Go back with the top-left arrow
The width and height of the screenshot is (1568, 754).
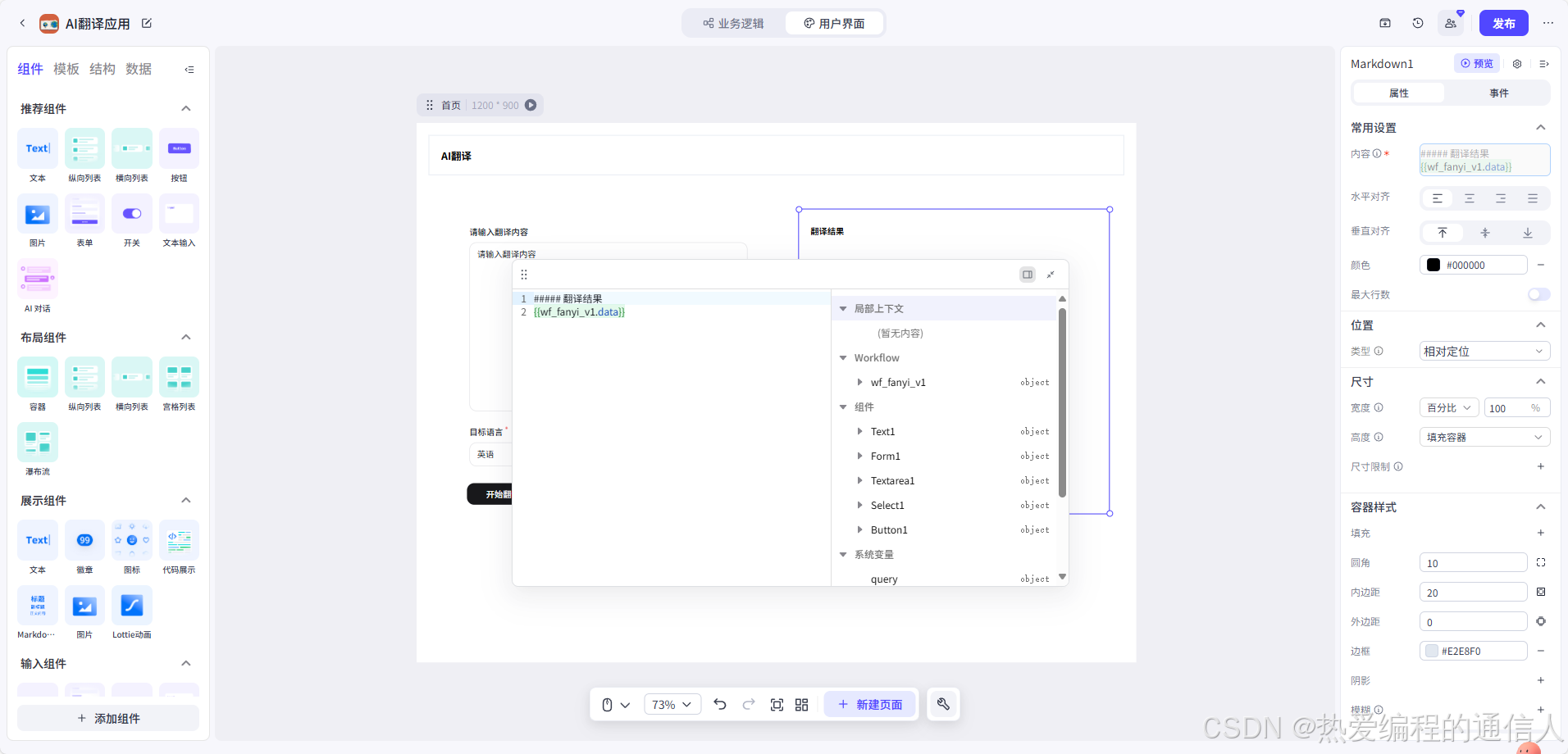click(x=22, y=23)
